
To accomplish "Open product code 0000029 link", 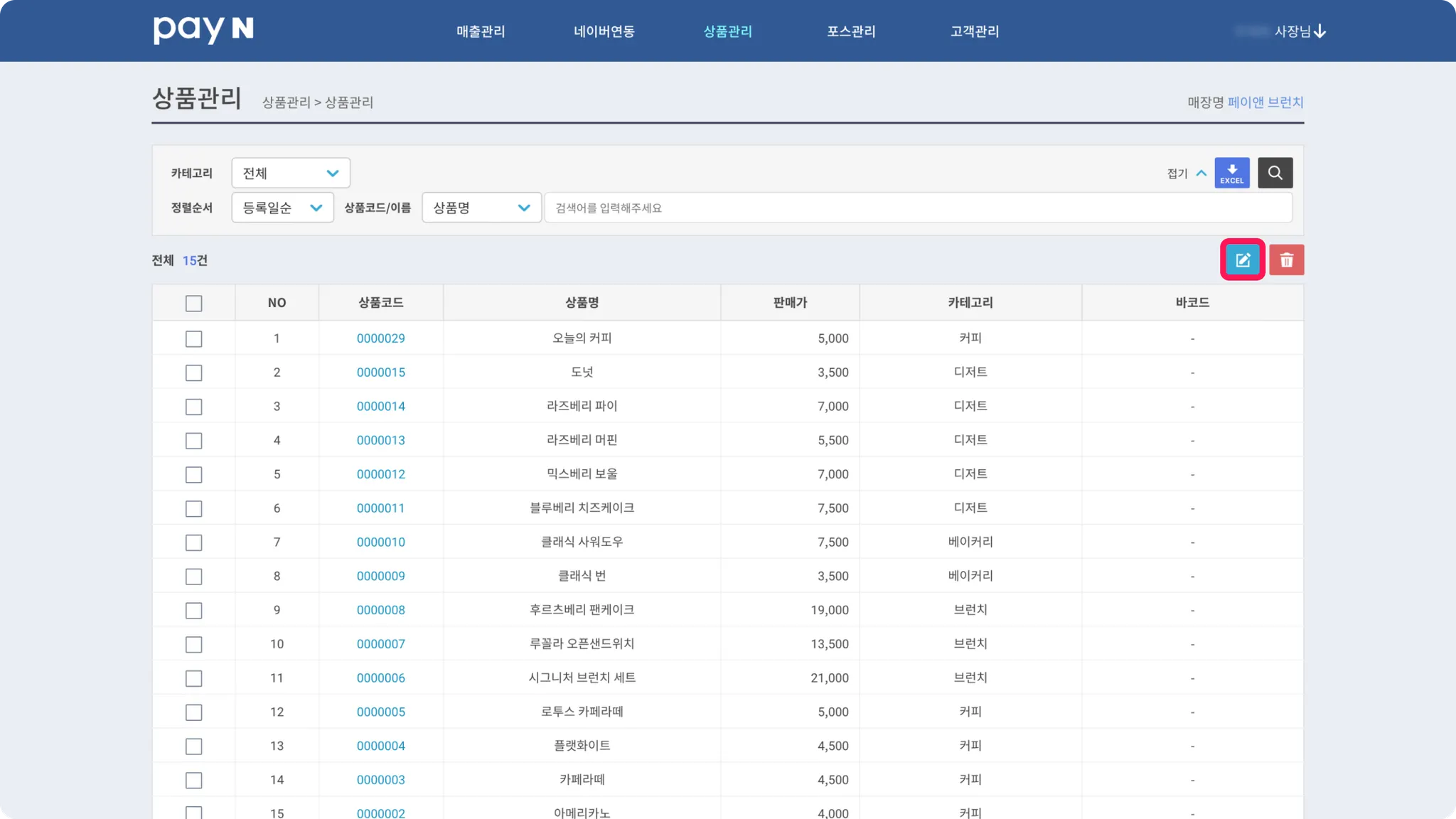I will [380, 338].
